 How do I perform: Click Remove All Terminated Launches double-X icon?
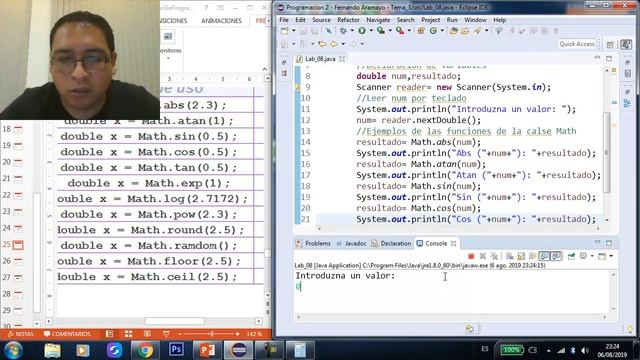pyautogui.click(x=494, y=256)
